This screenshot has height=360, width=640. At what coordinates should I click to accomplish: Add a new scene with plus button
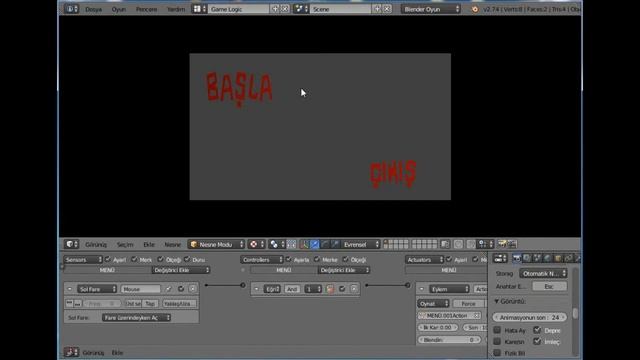(377, 9)
